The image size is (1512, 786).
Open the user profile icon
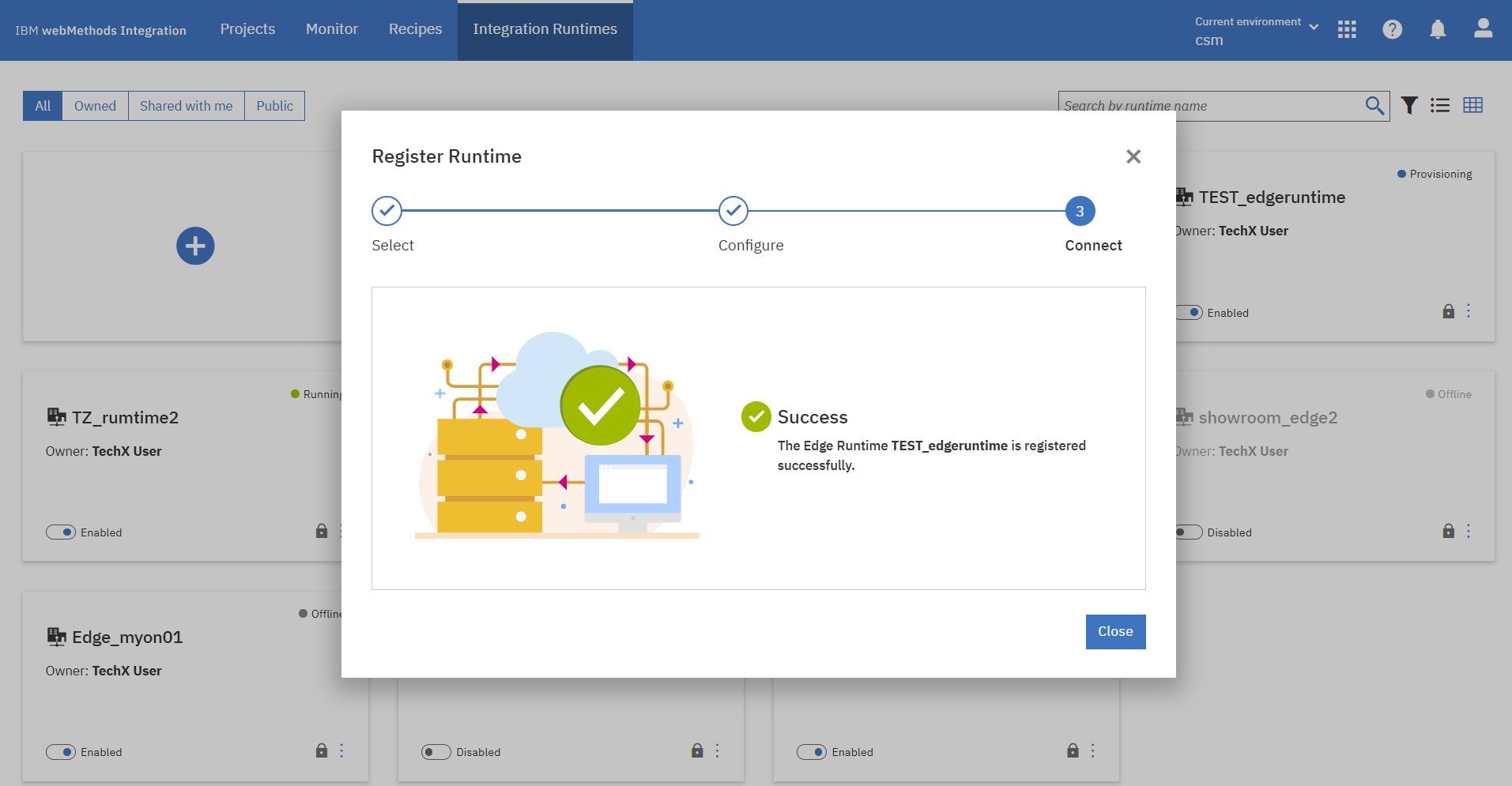point(1483,29)
